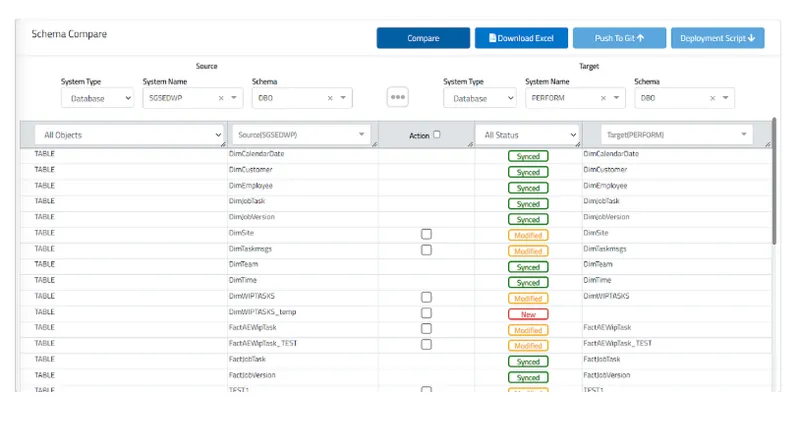Click the Modified badge for FactAEWipTask_TEST
The height and width of the screenshot is (441, 800).
[528, 346]
